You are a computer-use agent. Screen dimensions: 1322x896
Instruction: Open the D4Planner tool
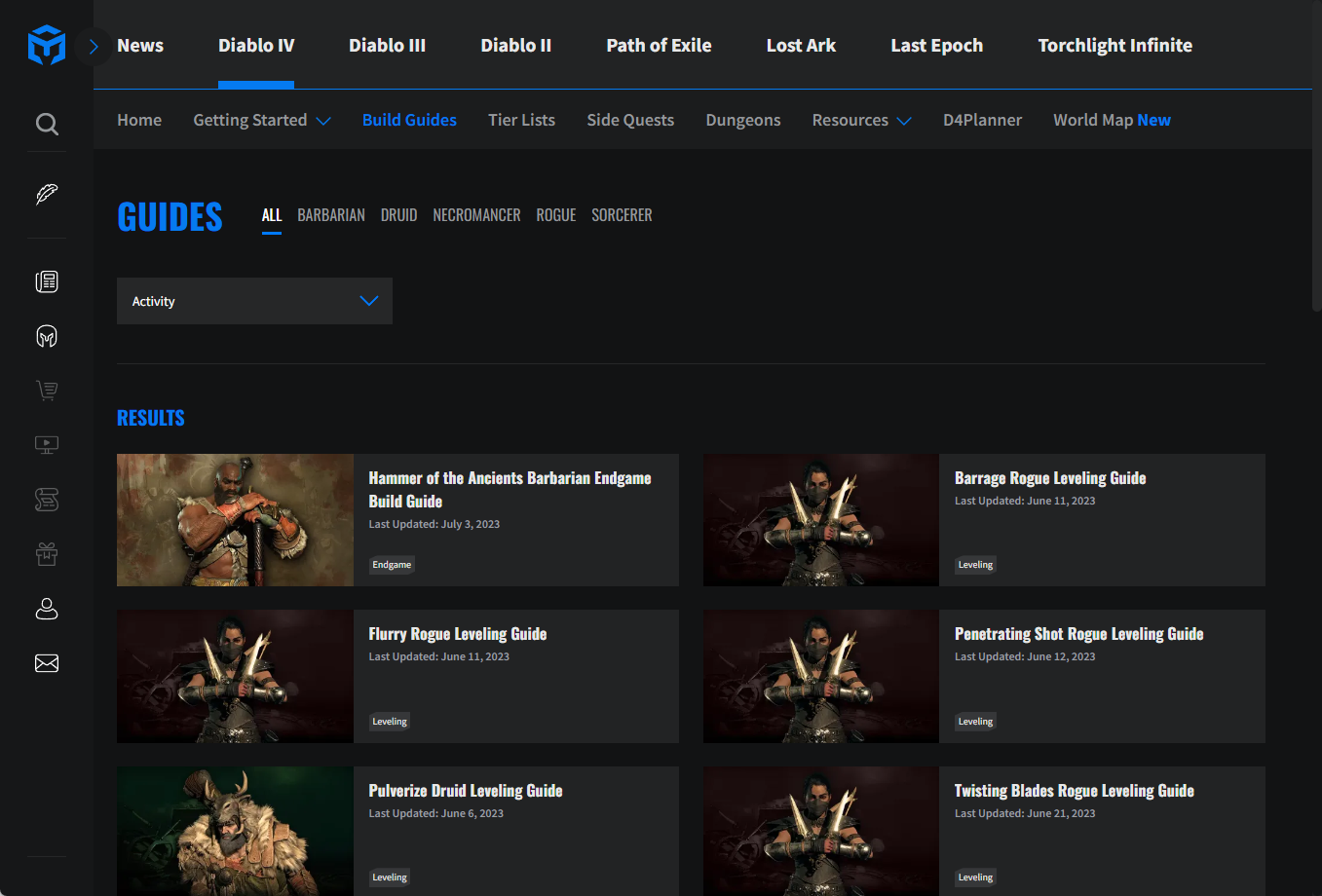[982, 120]
